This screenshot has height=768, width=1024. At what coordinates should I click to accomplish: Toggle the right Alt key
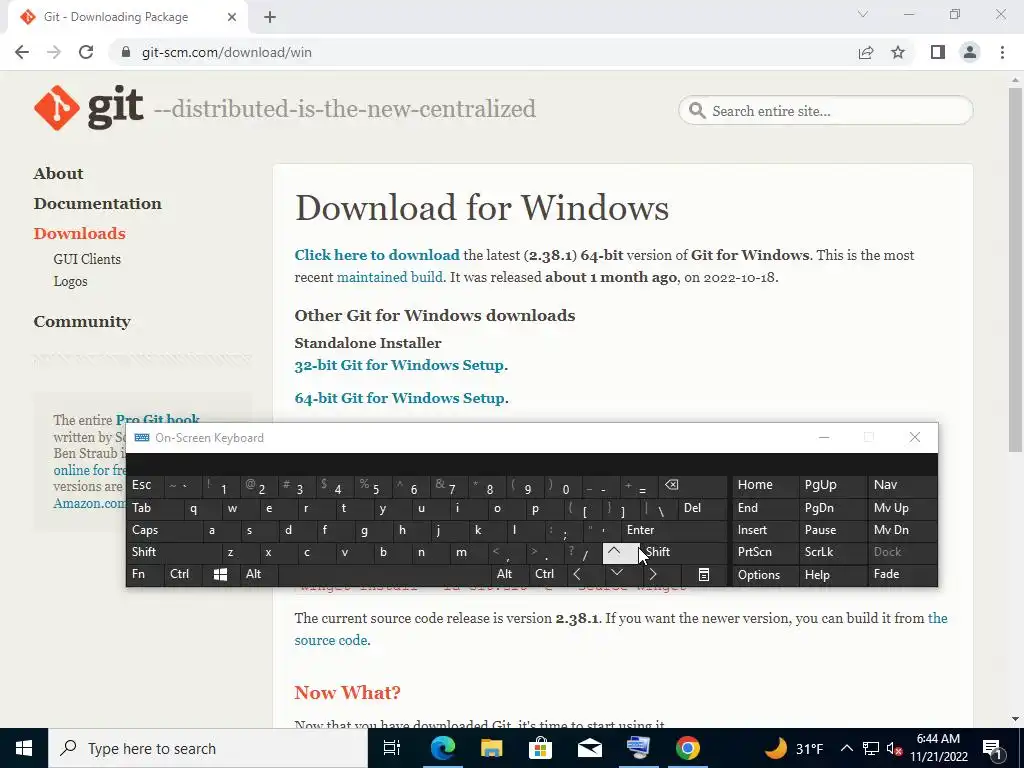pyautogui.click(x=509, y=574)
